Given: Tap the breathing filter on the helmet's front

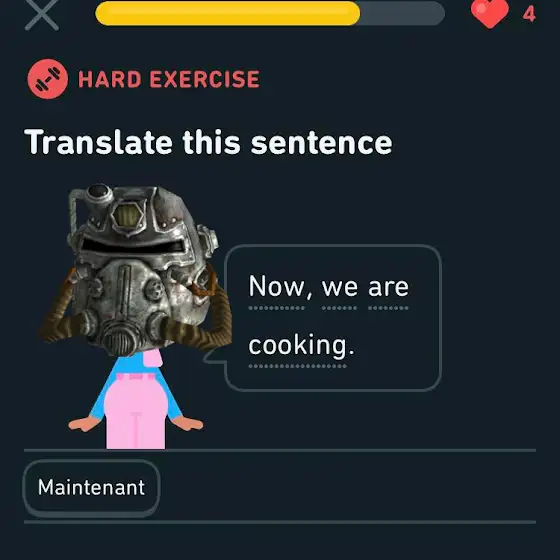Looking at the screenshot, I should [x=117, y=340].
